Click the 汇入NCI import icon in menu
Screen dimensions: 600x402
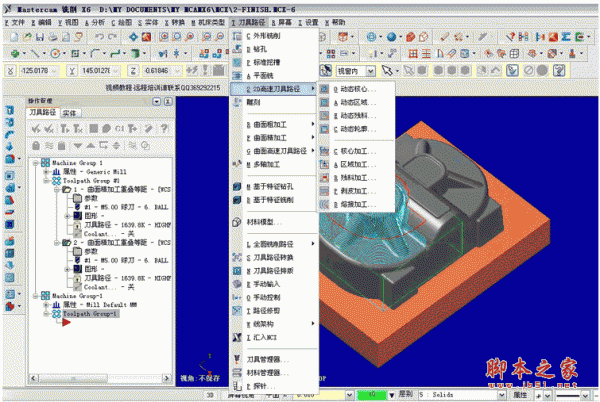(237, 337)
